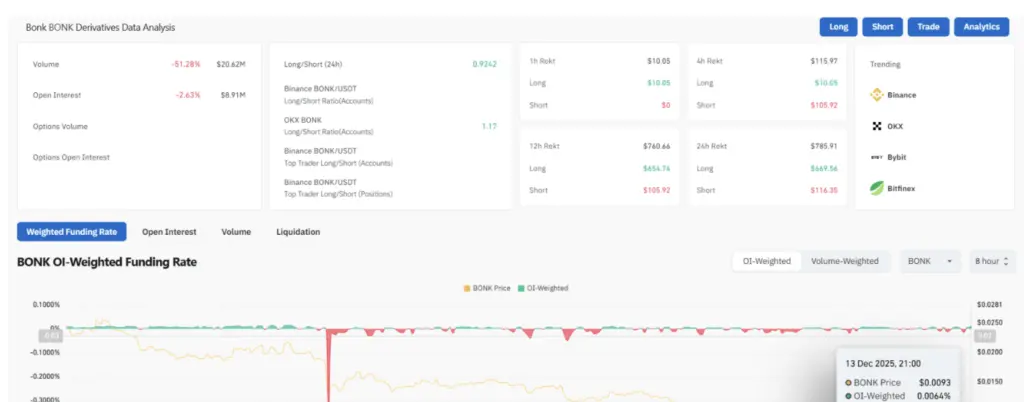Open the OKX link in Trending
The width and height of the screenshot is (1024, 402).
click(895, 126)
